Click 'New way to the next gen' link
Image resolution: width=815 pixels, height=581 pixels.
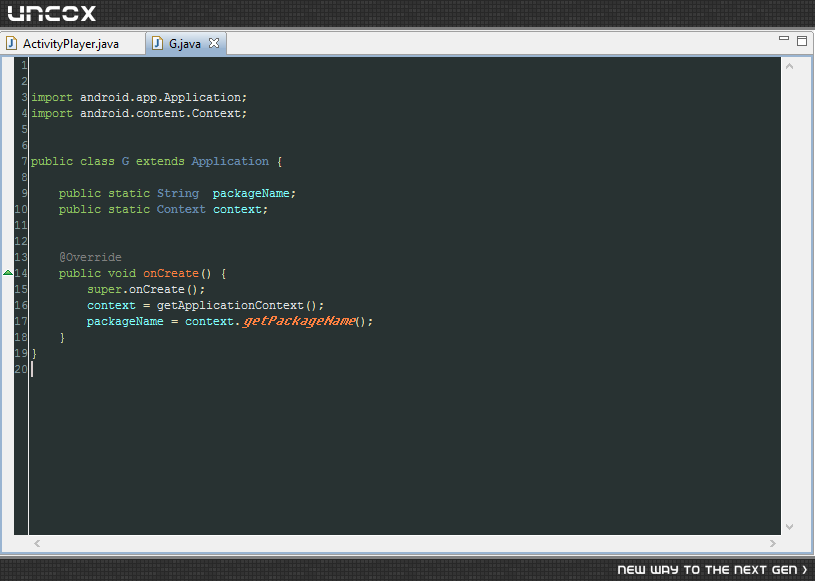[712, 570]
